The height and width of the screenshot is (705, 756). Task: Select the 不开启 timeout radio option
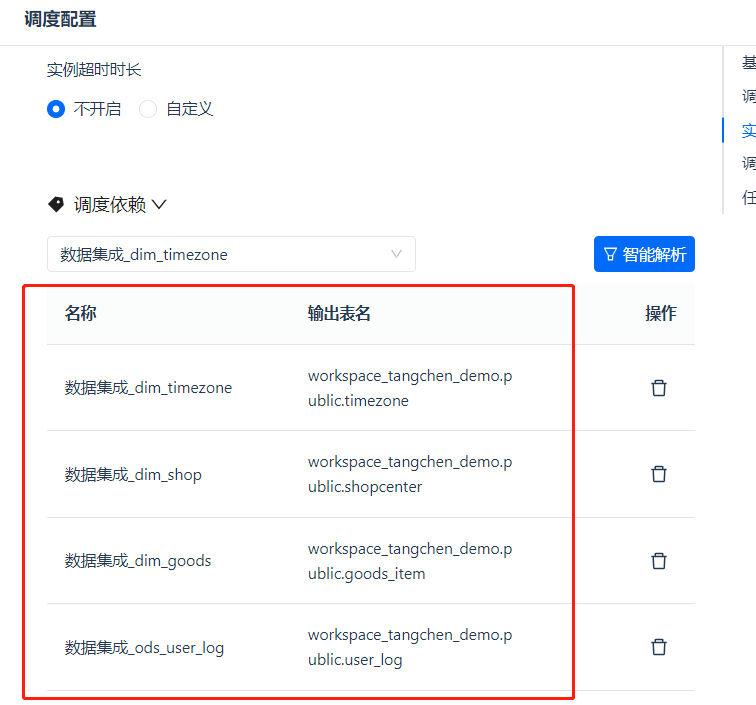56,109
